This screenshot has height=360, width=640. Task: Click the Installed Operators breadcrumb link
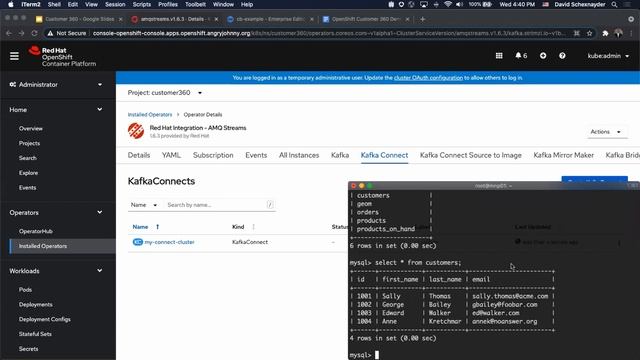(150, 115)
